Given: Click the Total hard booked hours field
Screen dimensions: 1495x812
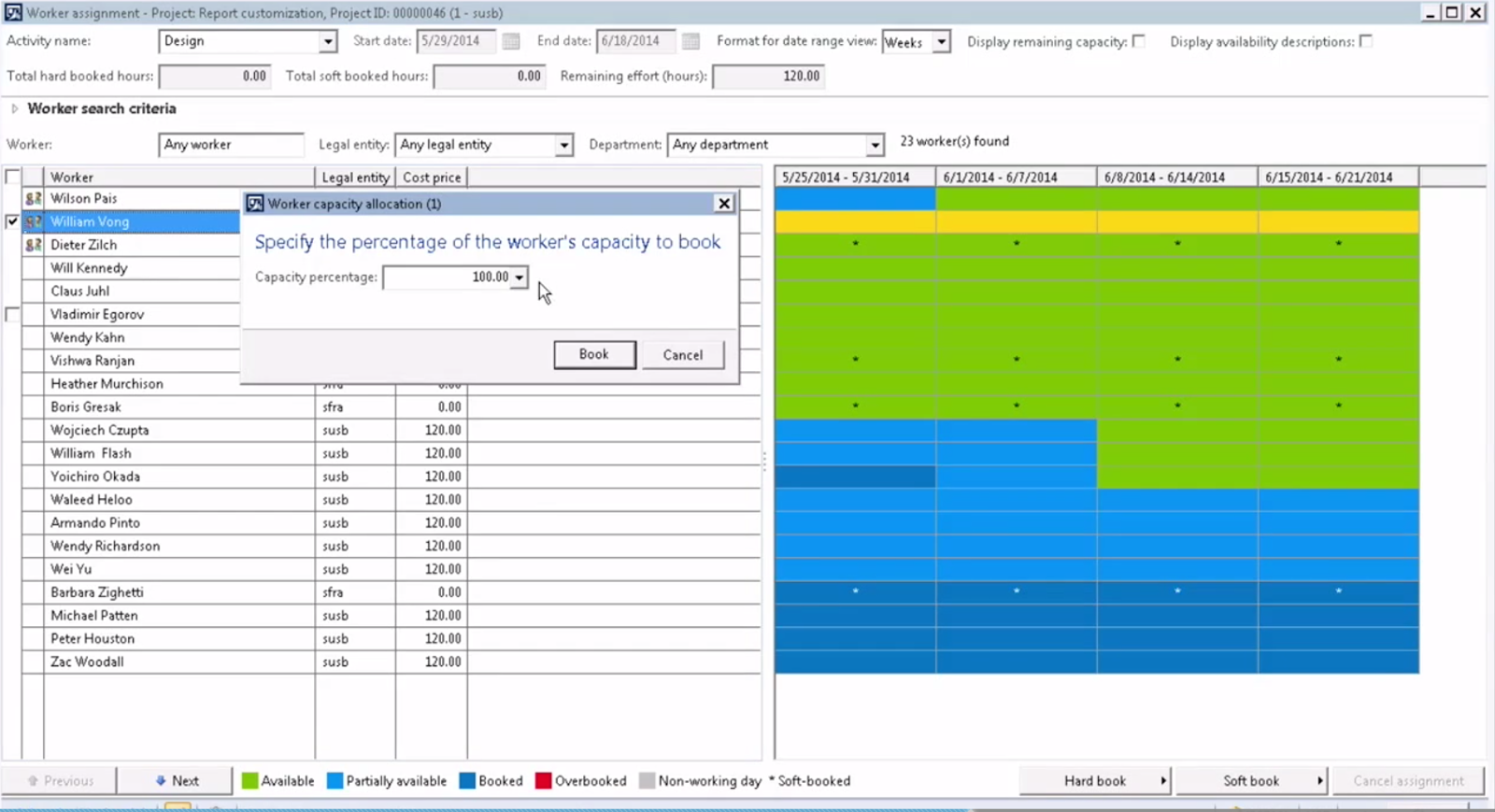Looking at the screenshot, I should pos(215,77).
